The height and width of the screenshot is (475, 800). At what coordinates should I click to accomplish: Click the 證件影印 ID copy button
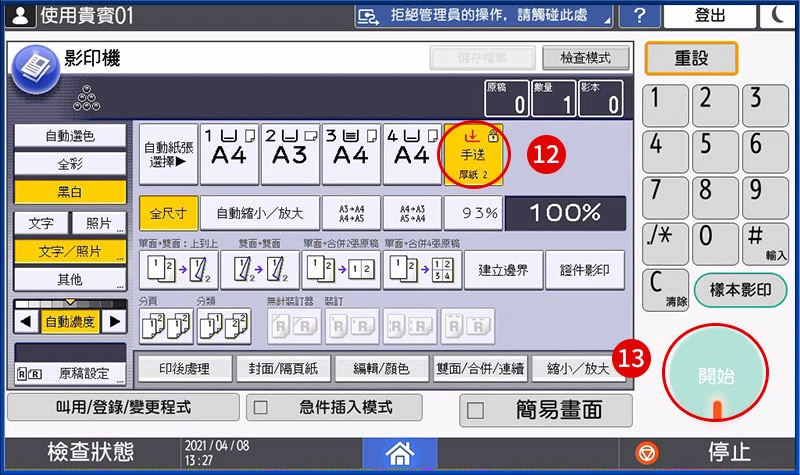585,270
